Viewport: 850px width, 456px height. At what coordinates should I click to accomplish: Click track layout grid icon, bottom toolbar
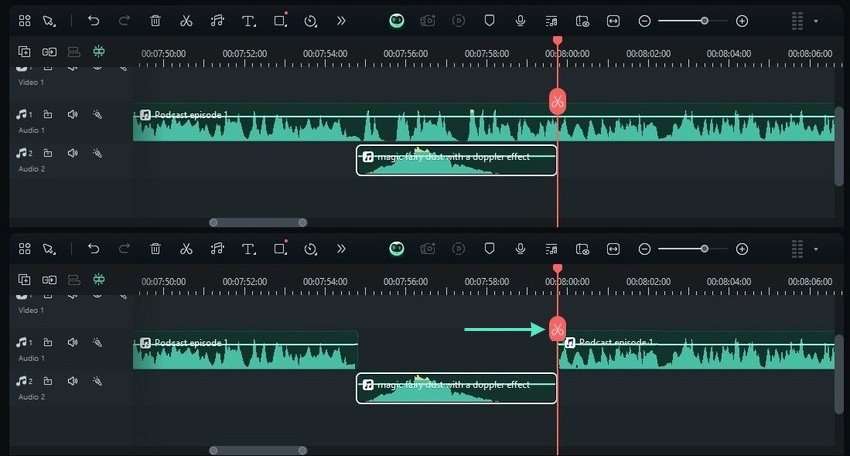click(797, 249)
